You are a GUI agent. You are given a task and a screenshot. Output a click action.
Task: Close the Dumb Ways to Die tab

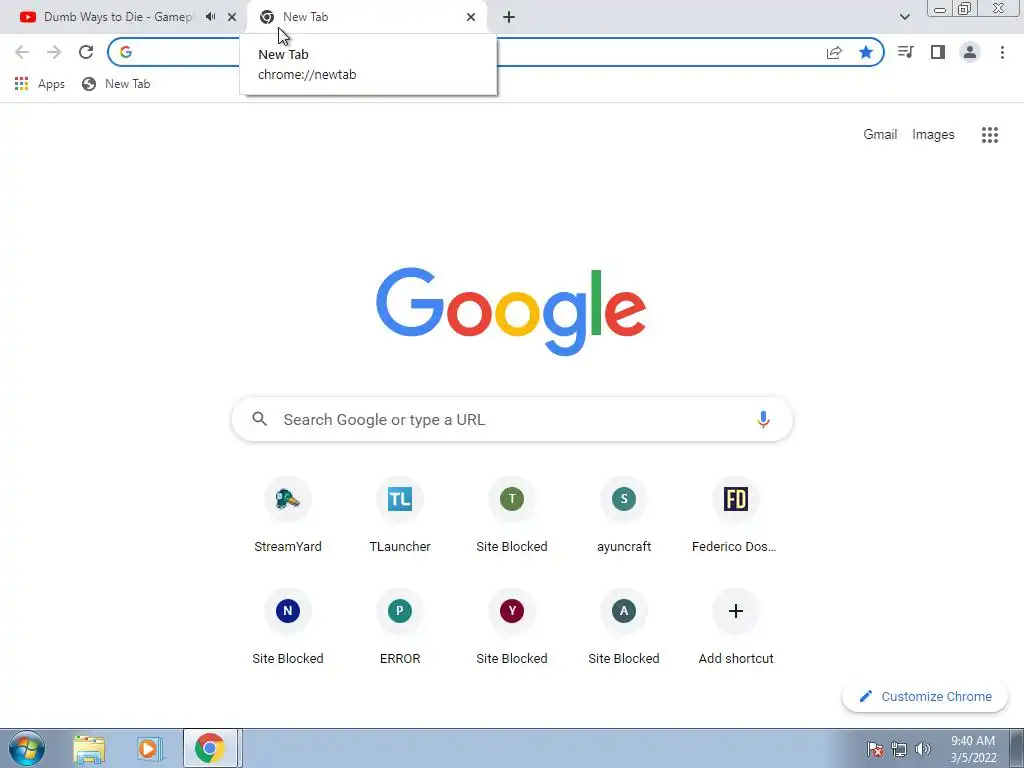click(232, 17)
